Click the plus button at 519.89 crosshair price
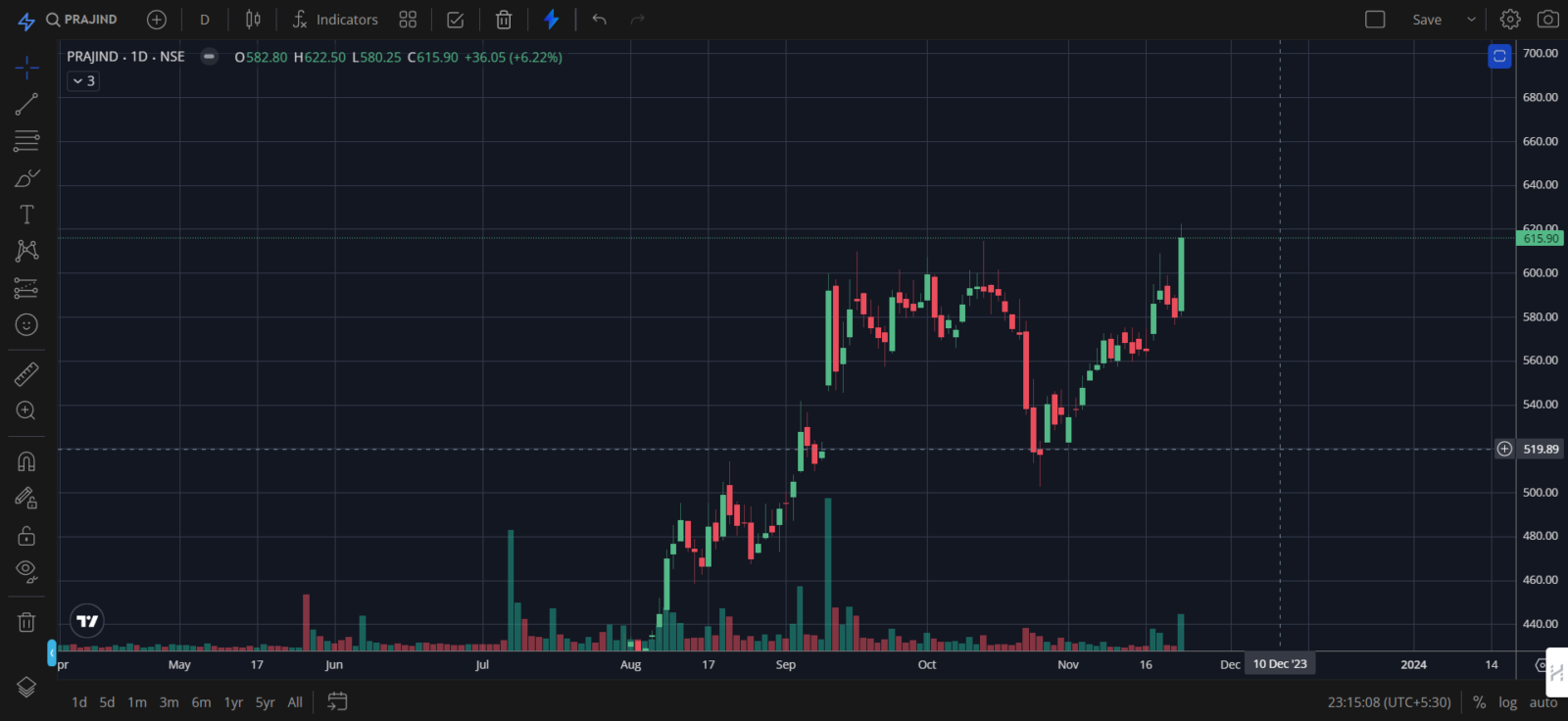Viewport: 1568px width, 721px height. pos(1504,449)
